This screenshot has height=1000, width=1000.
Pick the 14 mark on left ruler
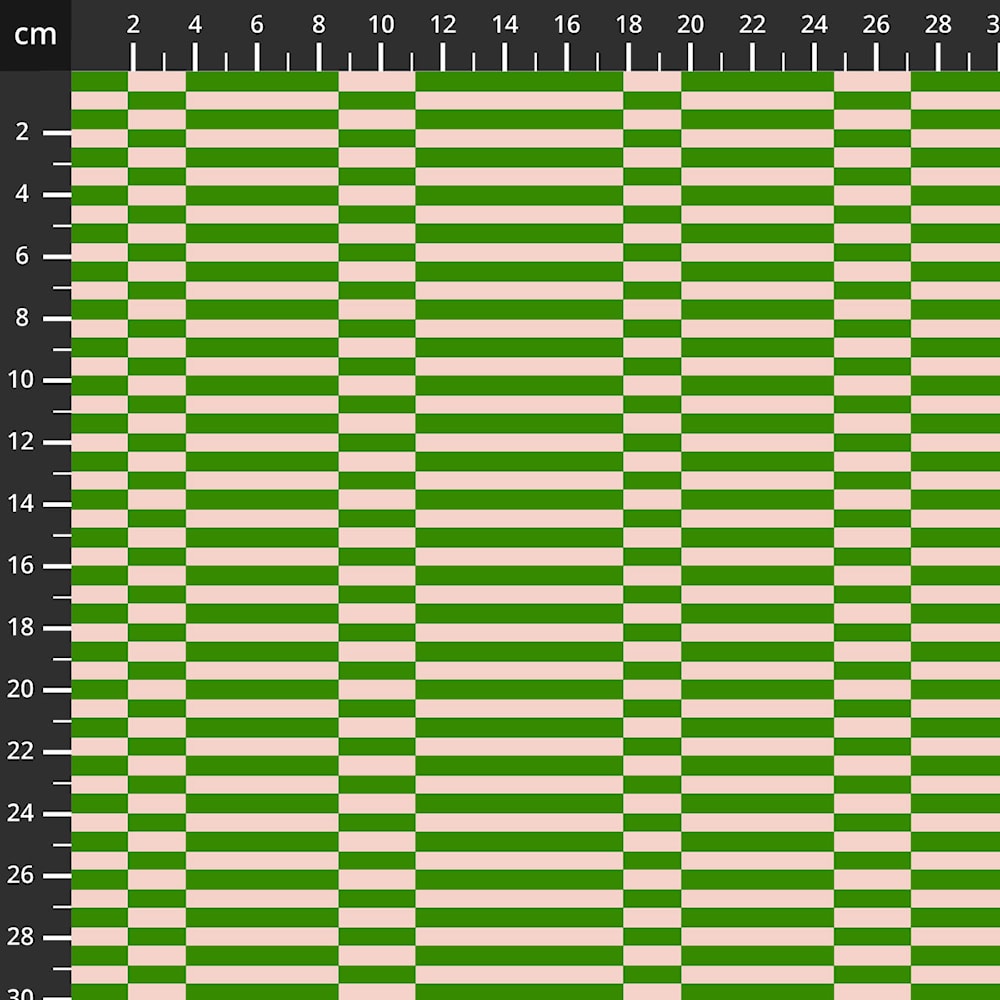[x=23, y=504]
